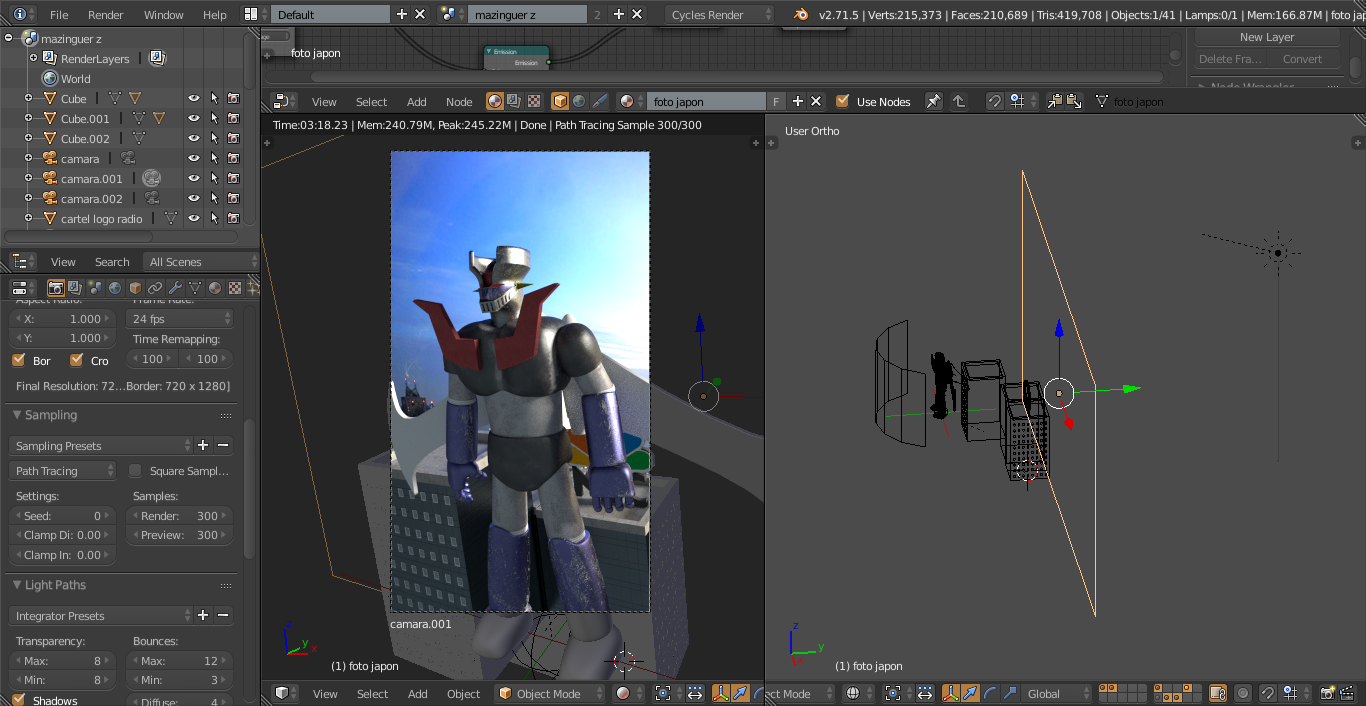Toggle selectability of camara.002 cursor icon

click(x=214, y=198)
